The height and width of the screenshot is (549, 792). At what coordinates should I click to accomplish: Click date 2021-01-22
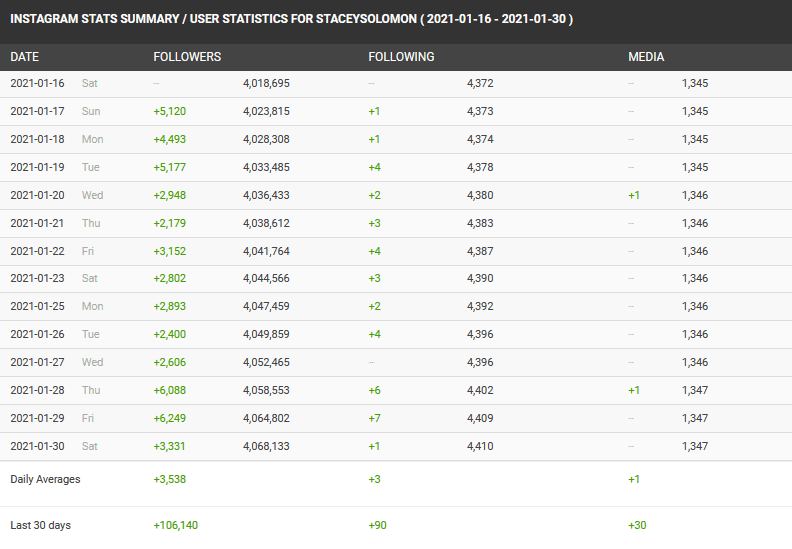click(37, 251)
